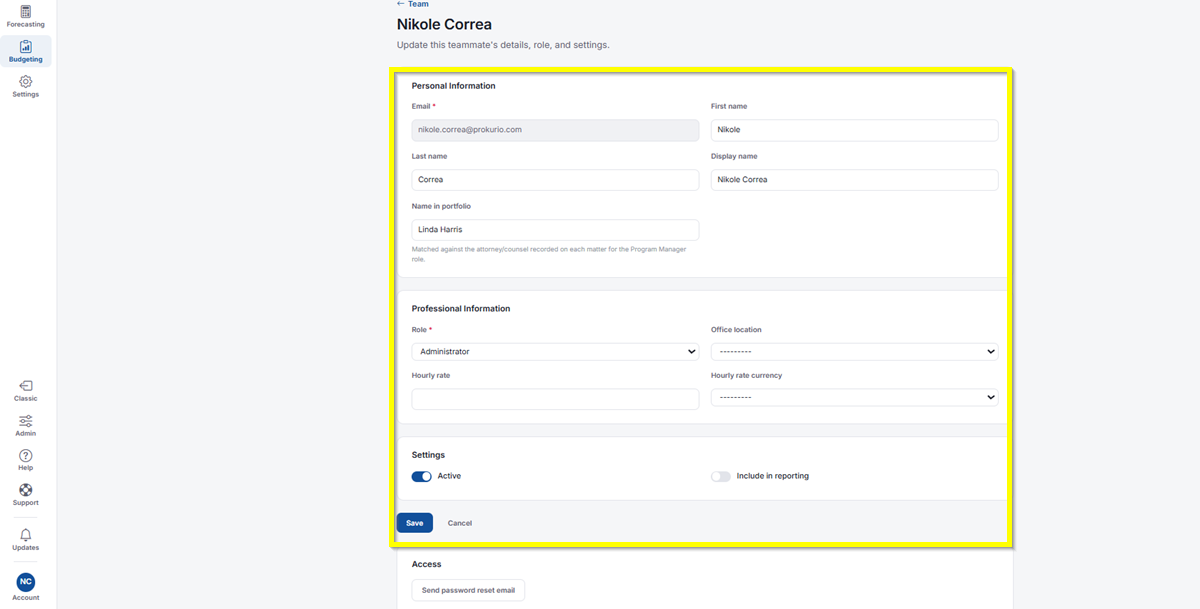This screenshot has height=609, width=1200.
Task: Open the Help question mark icon
Action: [x=25, y=456]
